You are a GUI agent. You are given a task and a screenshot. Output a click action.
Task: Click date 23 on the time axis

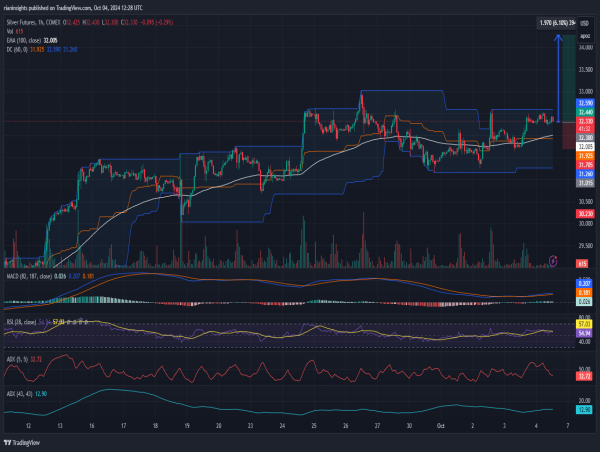tap(250, 426)
